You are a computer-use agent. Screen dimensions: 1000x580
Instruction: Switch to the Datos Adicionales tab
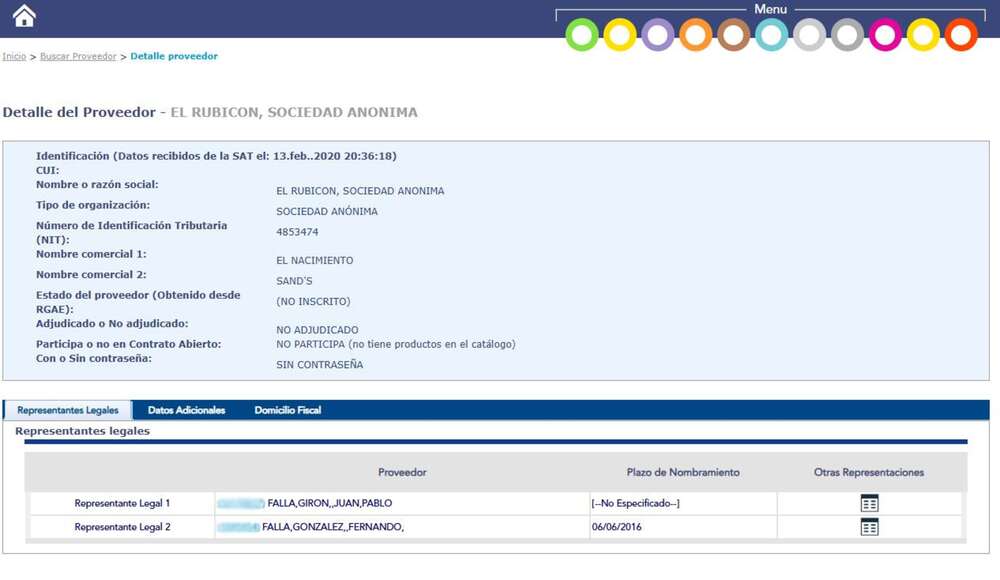[186, 410]
